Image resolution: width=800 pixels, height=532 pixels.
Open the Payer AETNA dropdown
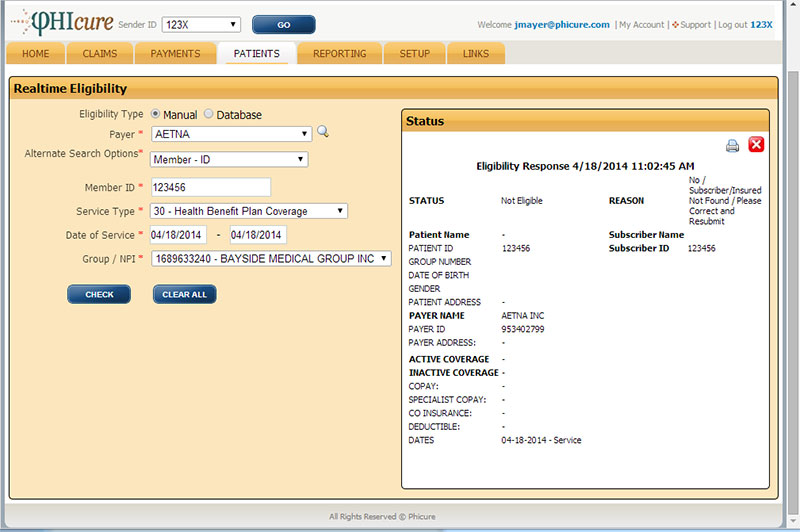tap(231, 134)
